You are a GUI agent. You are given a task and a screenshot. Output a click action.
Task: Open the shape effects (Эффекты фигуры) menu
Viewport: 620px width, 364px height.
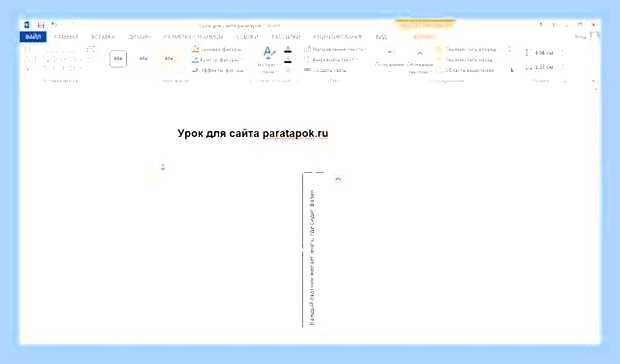point(218,70)
